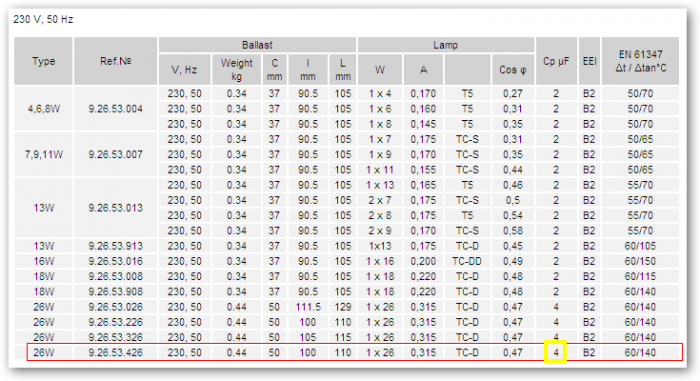The height and width of the screenshot is (381, 700).
Task: Click the "0,200" current value
Action: (423, 261)
